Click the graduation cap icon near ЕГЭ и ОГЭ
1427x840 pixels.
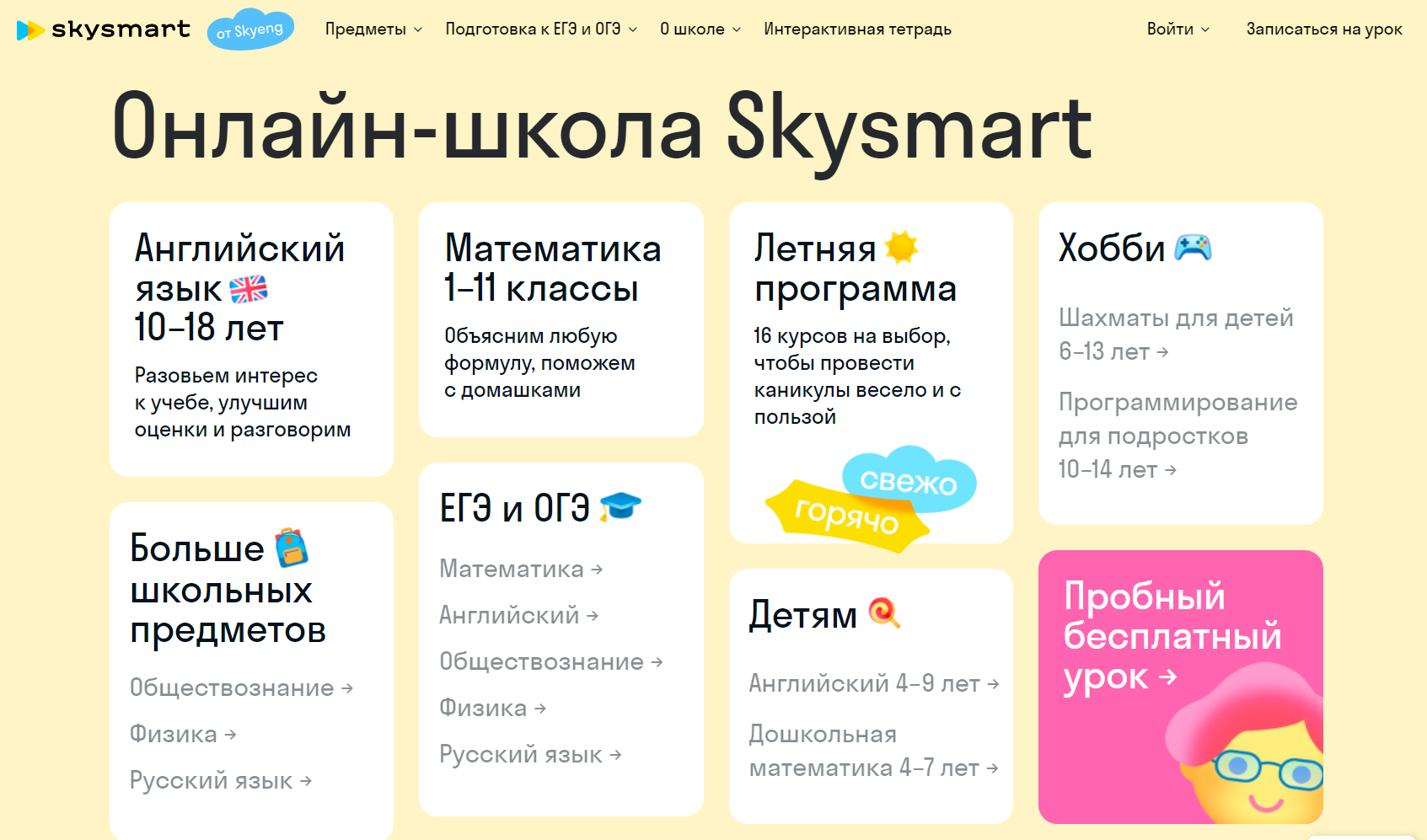(x=622, y=506)
